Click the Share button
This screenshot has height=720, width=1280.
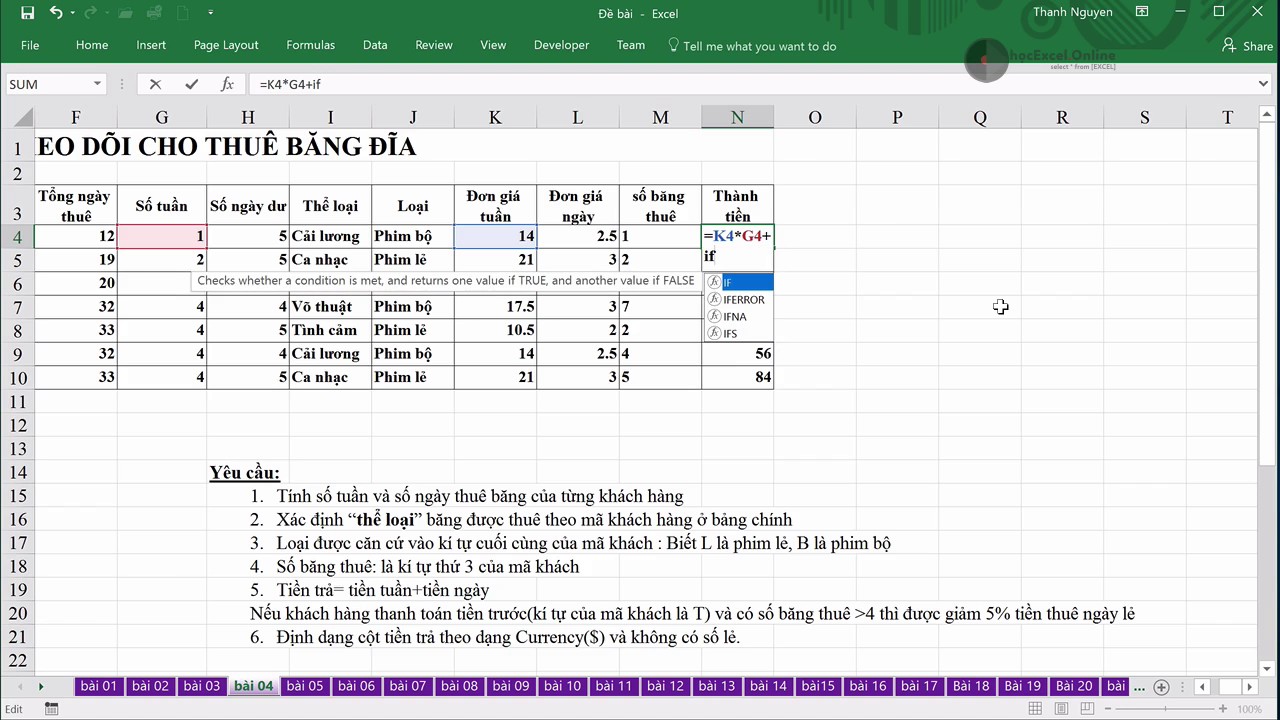pyautogui.click(x=1248, y=46)
